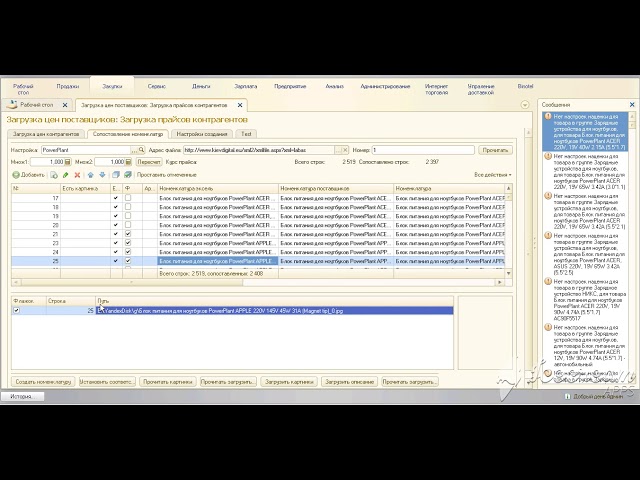Click info icon beside Добрый день Админ
This screenshot has width=640, height=480.
567,396
